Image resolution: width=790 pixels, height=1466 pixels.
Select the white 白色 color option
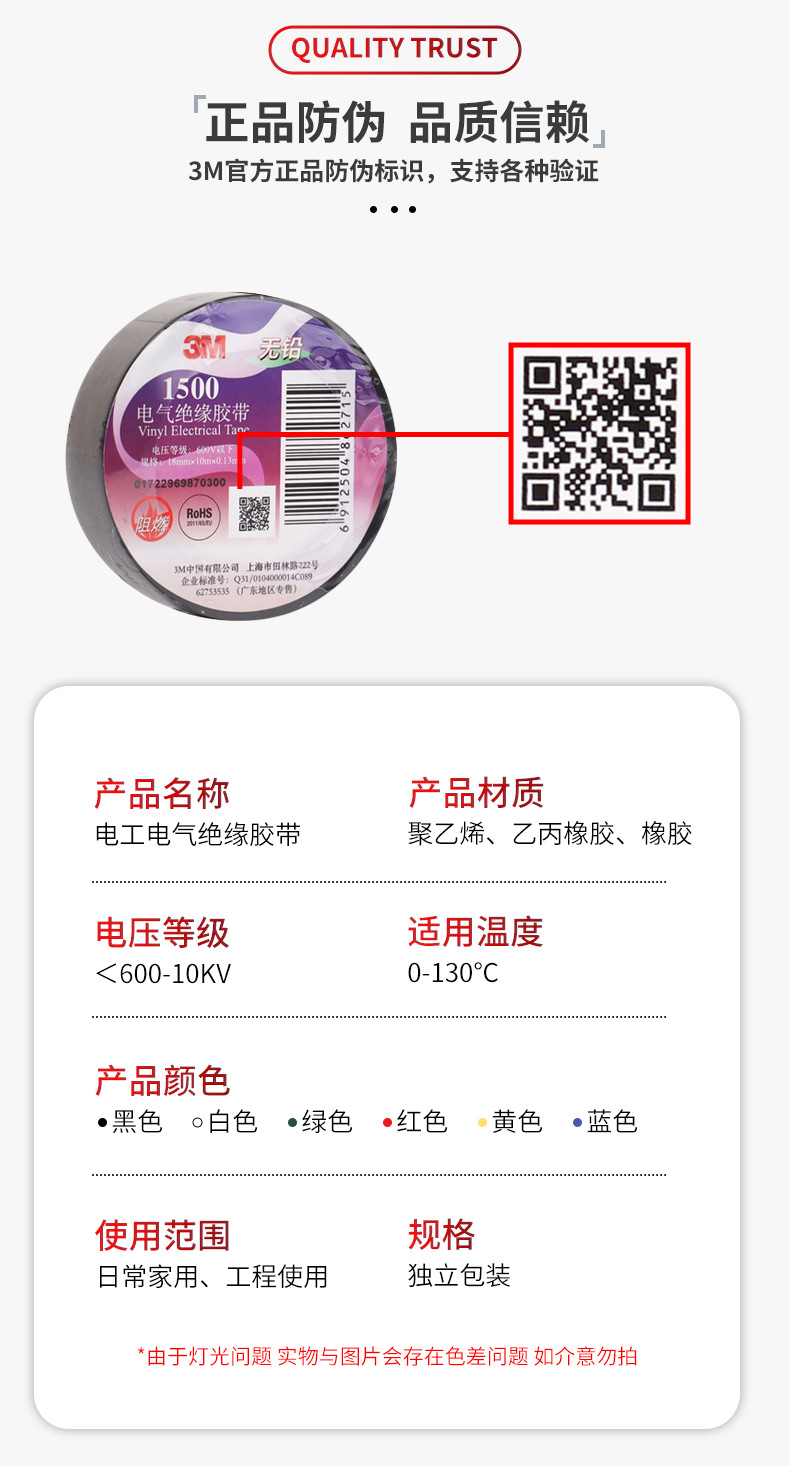[224, 1122]
